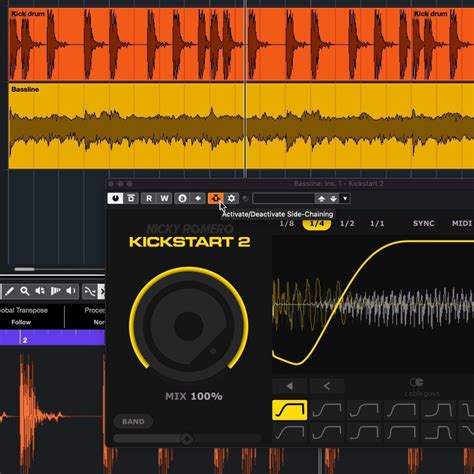Select the second-row fifth curve preset
The image size is (474, 474).
(x=438, y=432)
